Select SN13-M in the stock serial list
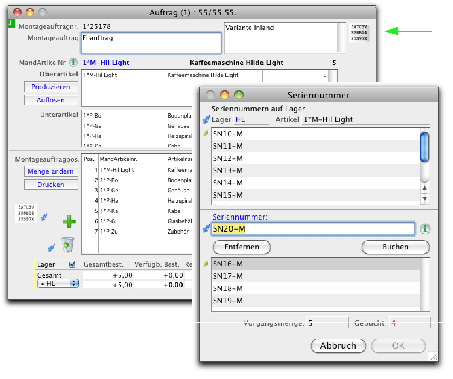Screen dimensions: 453x379 [x=316, y=170]
